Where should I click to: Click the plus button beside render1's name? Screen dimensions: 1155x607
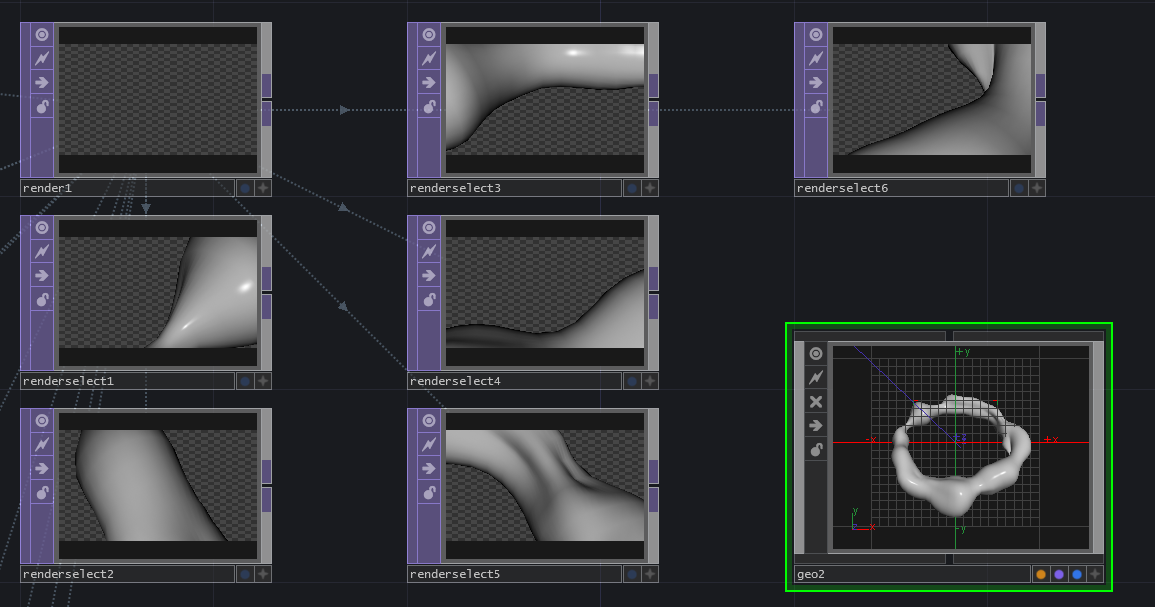coord(263,188)
